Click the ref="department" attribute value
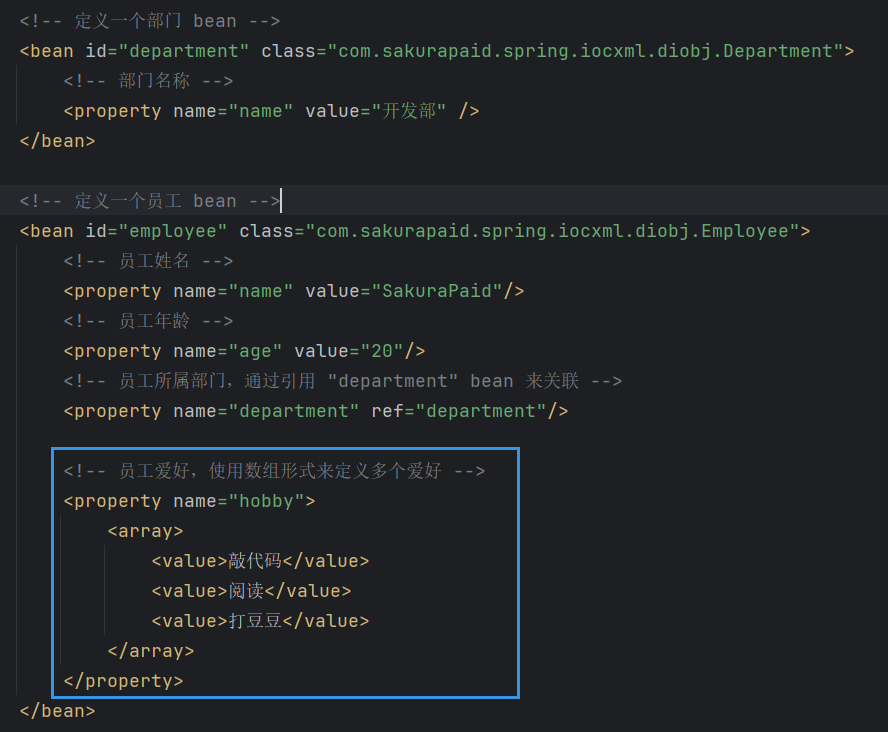 click(481, 411)
